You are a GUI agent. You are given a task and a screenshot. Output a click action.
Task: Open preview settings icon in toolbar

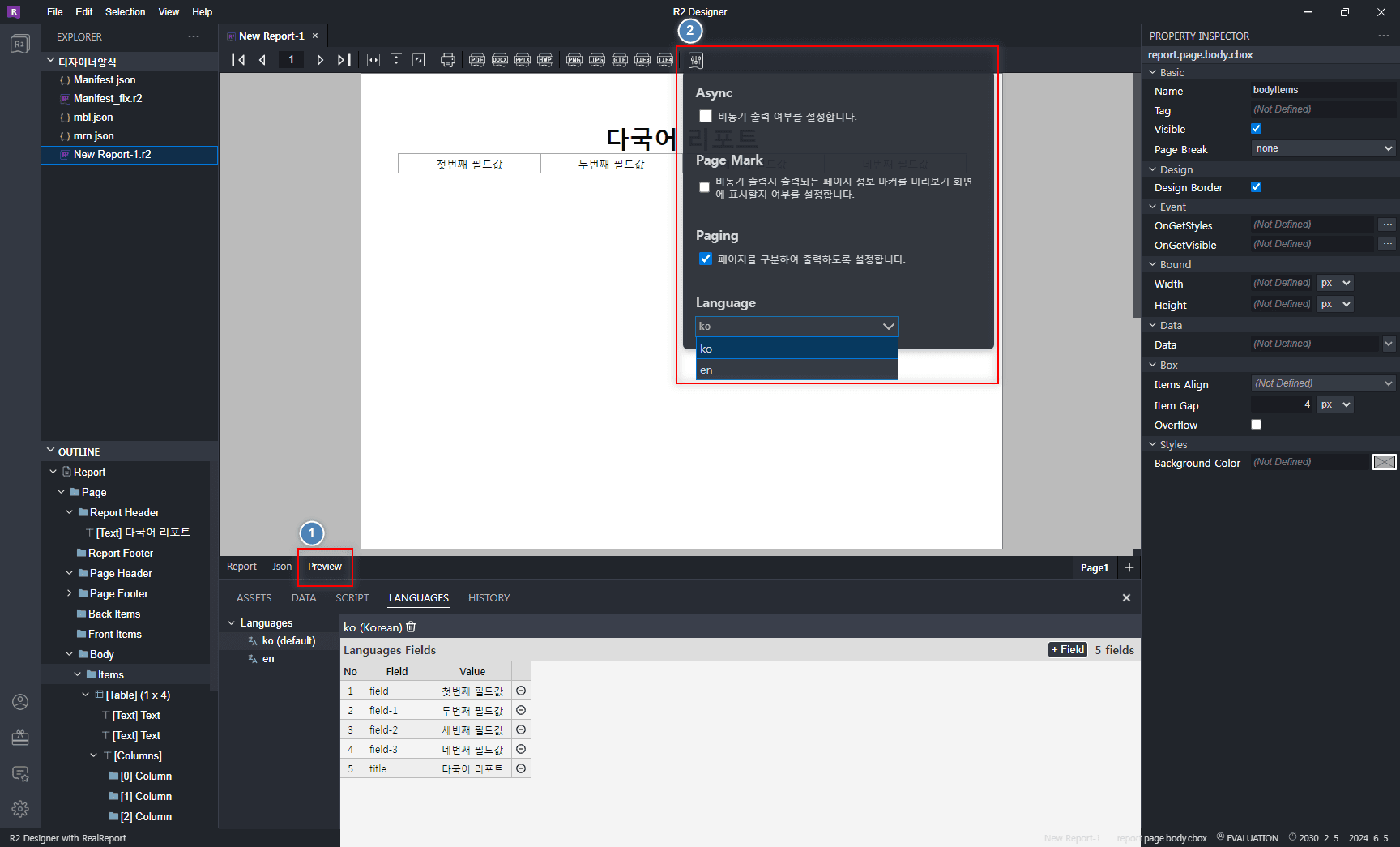pyautogui.click(x=696, y=61)
